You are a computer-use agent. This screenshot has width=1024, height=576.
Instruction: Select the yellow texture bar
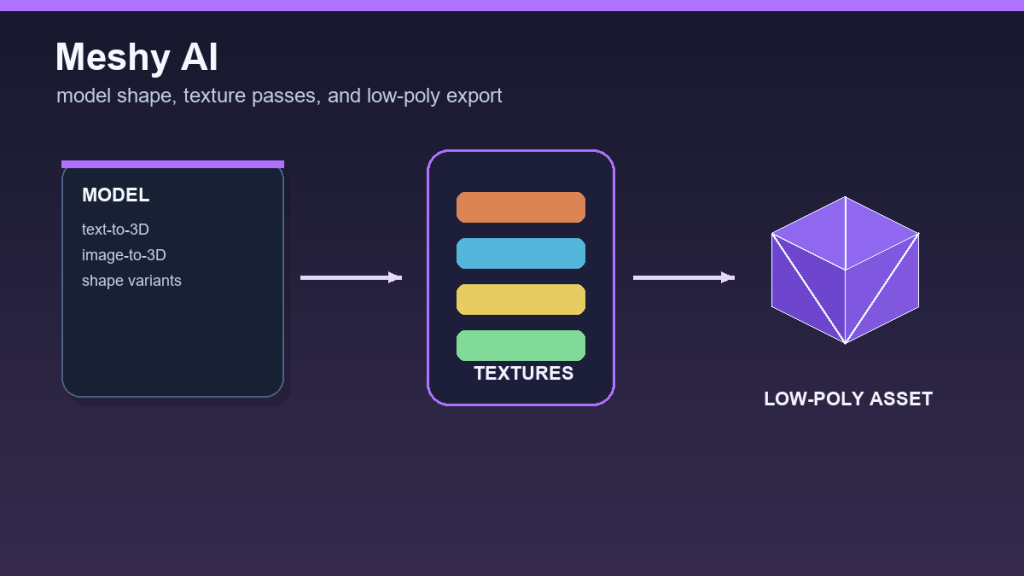520,299
